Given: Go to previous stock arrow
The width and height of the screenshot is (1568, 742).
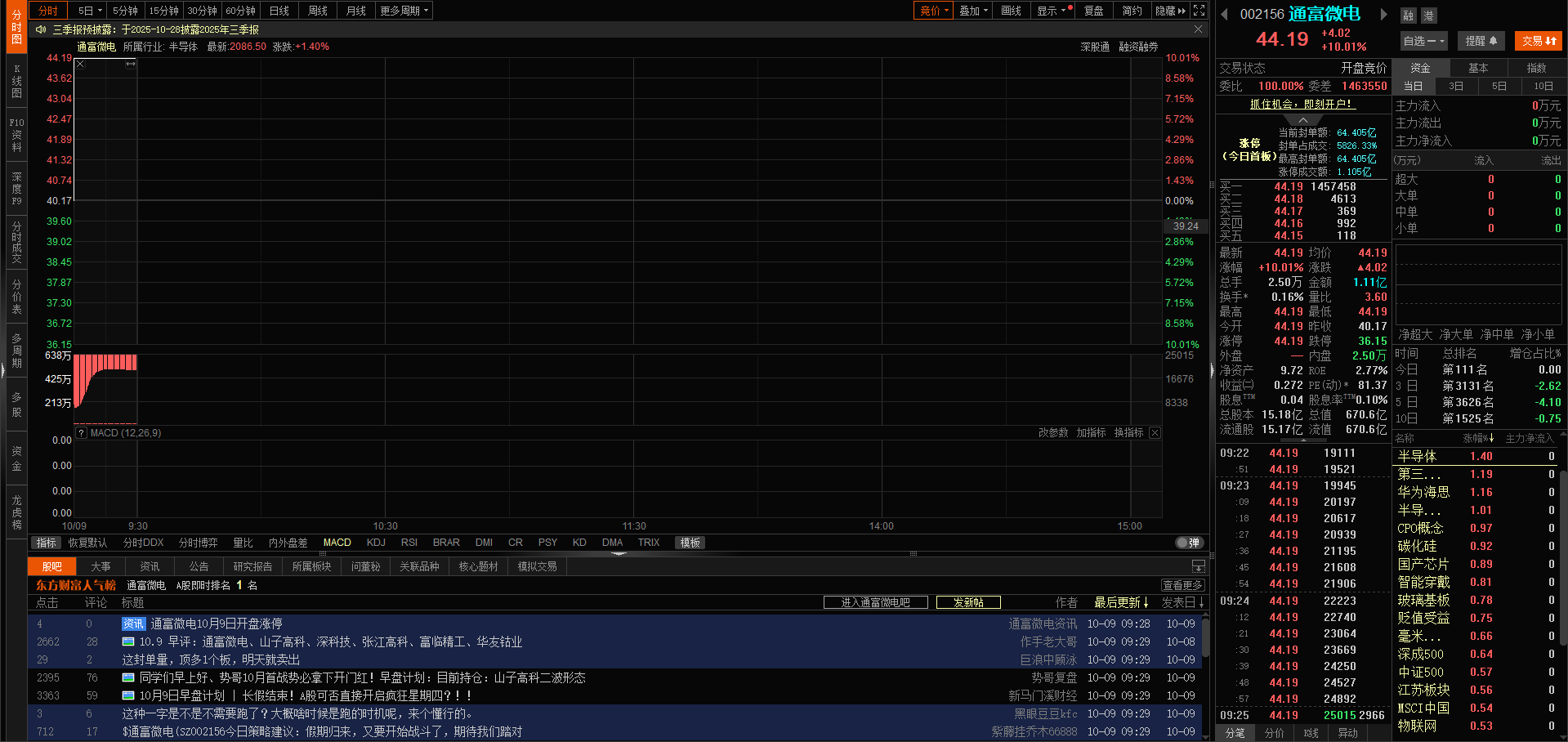Looking at the screenshot, I should 1225,14.
